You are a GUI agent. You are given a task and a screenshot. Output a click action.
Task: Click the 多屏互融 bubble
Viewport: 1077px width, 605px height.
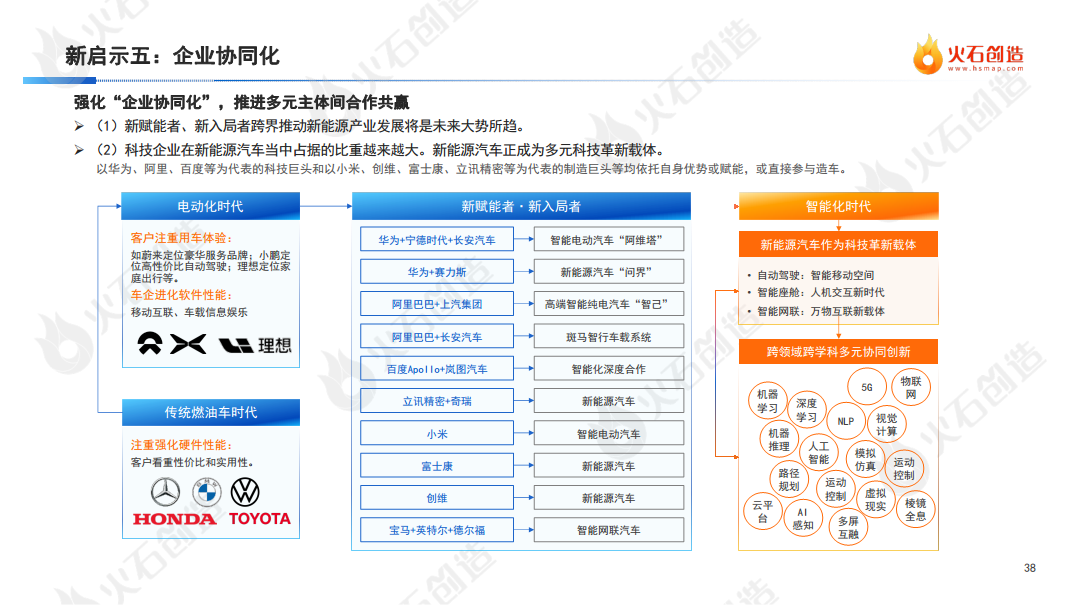pos(849,527)
